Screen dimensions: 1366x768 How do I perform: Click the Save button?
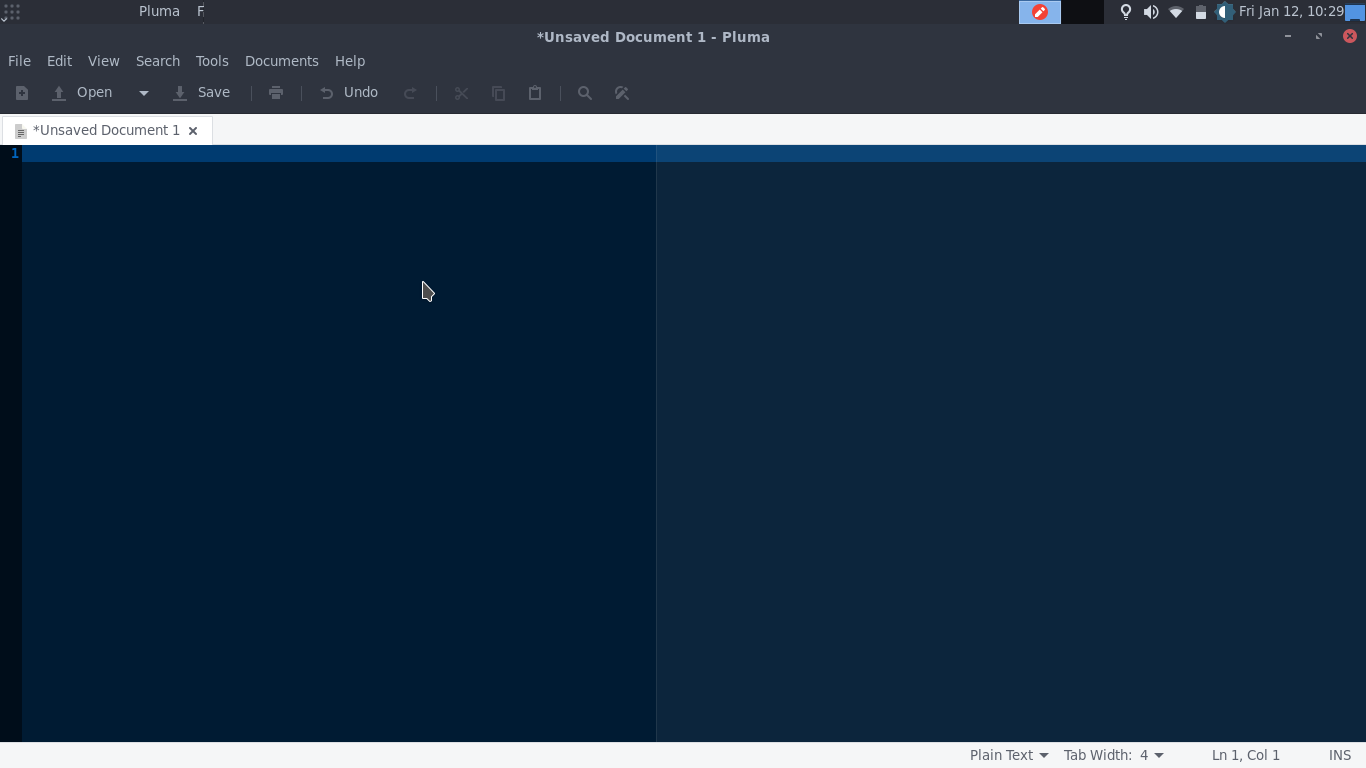point(202,92)
